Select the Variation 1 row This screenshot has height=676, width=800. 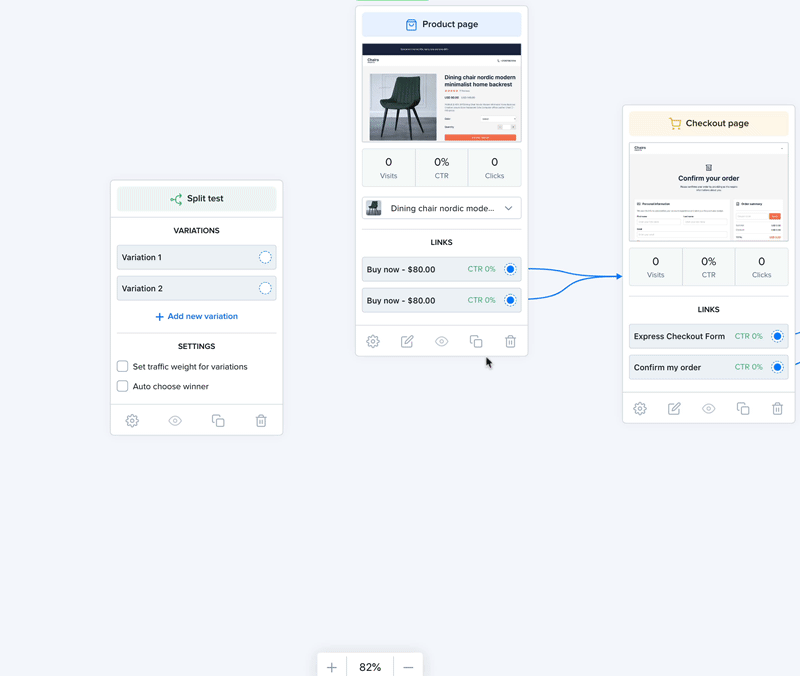pos(196,257)
